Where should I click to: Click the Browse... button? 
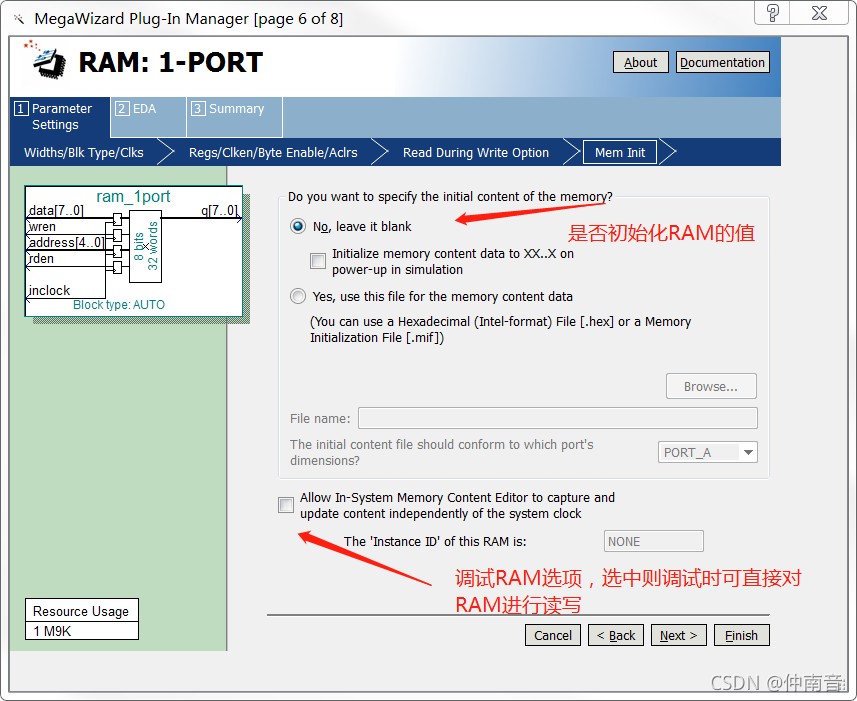pyautogui.click(x=711, y=386)
